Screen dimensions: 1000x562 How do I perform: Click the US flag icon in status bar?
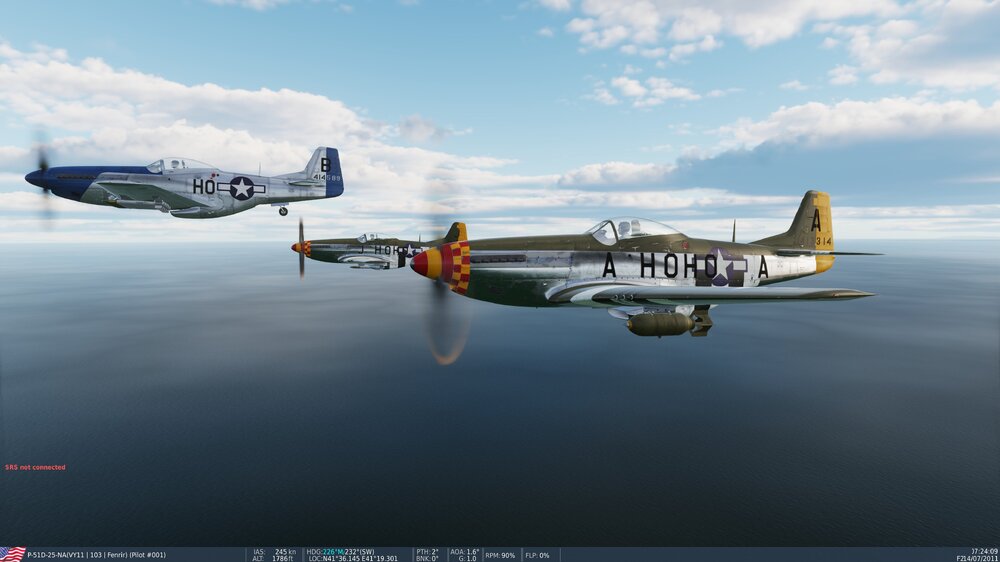pos(12,554)
